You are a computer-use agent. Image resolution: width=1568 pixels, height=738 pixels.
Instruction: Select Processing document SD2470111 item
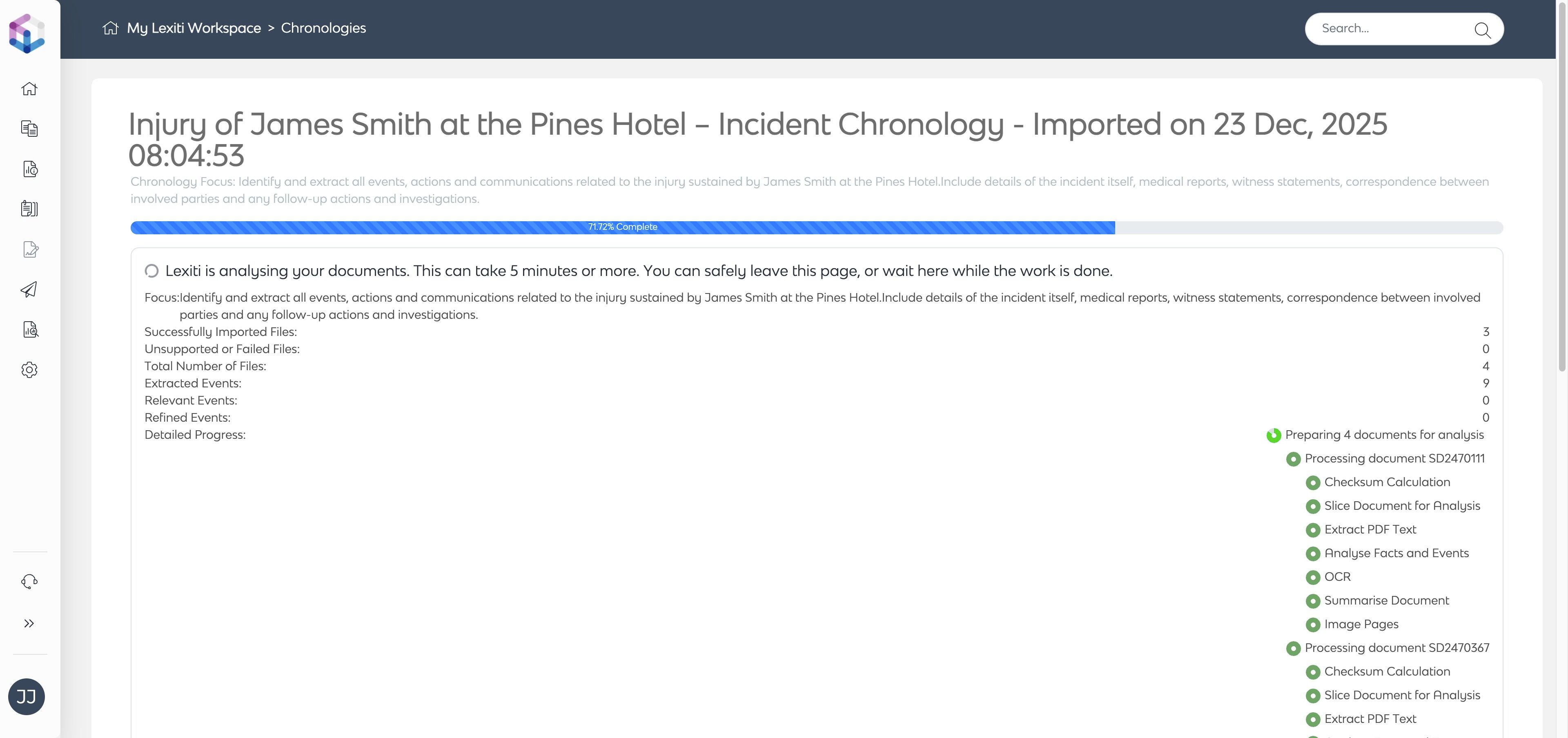coord(1394,459)
